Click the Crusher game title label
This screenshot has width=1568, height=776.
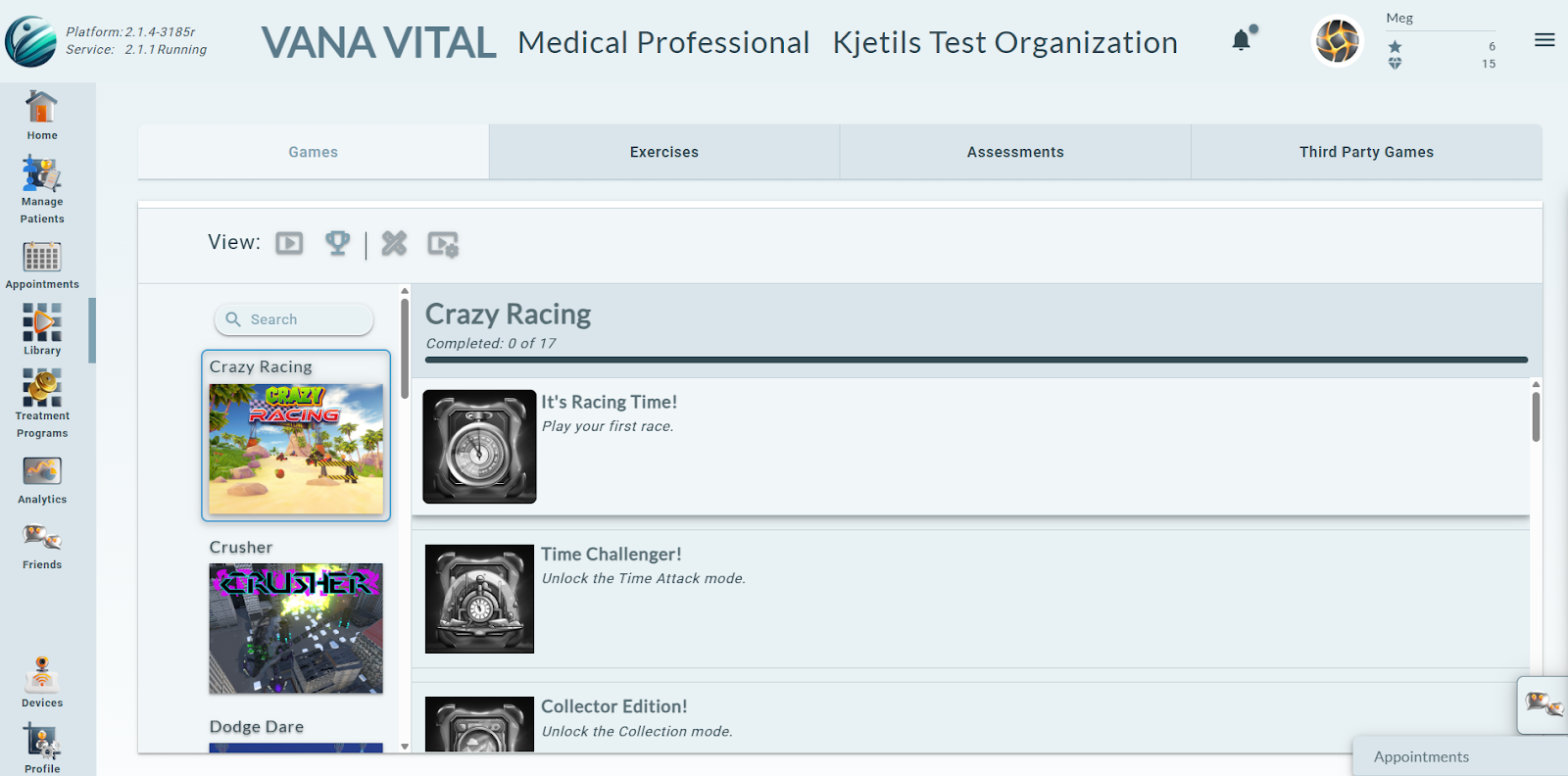[x=241, y=547]
